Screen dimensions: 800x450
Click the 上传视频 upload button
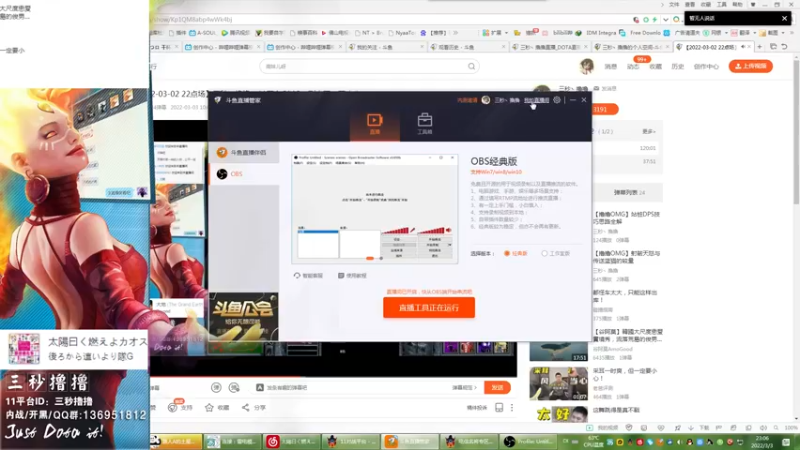coord(751,66)
